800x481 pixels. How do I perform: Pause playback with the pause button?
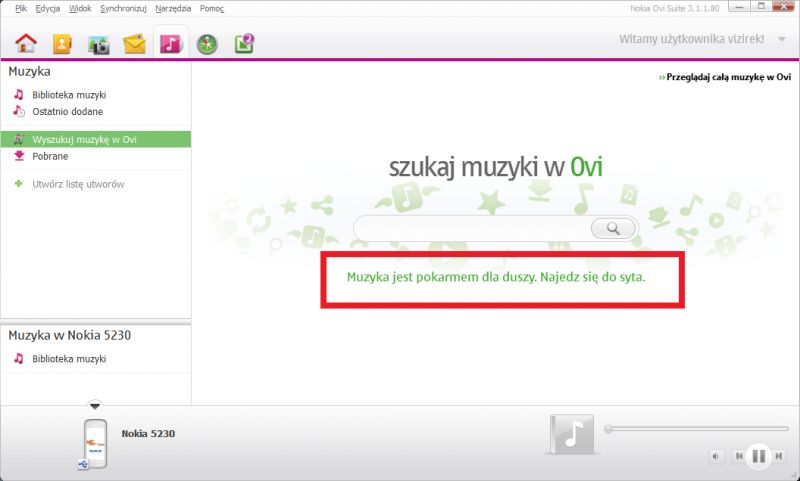[759, 456]
